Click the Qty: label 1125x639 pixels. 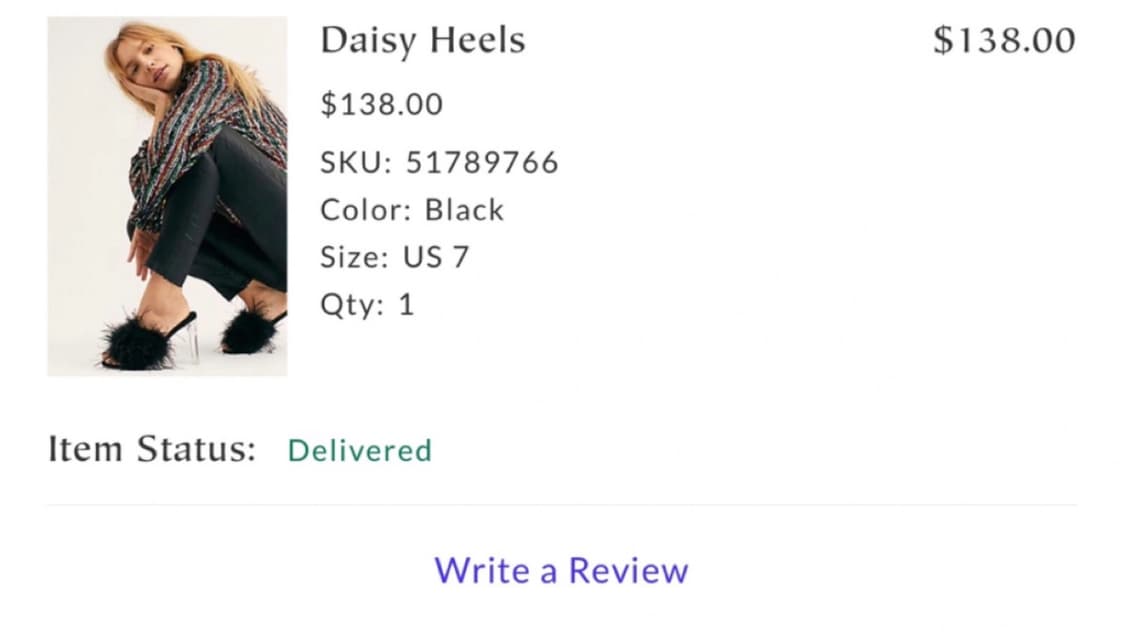(x=351, y=304)
